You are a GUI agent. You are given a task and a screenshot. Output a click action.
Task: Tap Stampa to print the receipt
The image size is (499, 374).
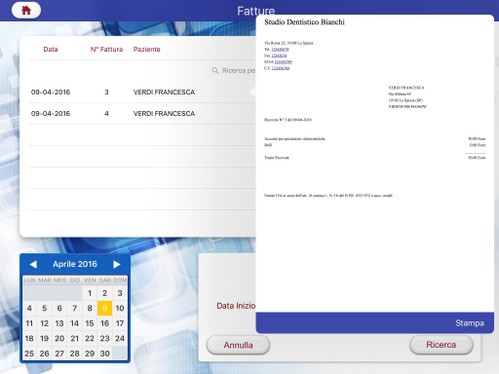pos(469,323)
